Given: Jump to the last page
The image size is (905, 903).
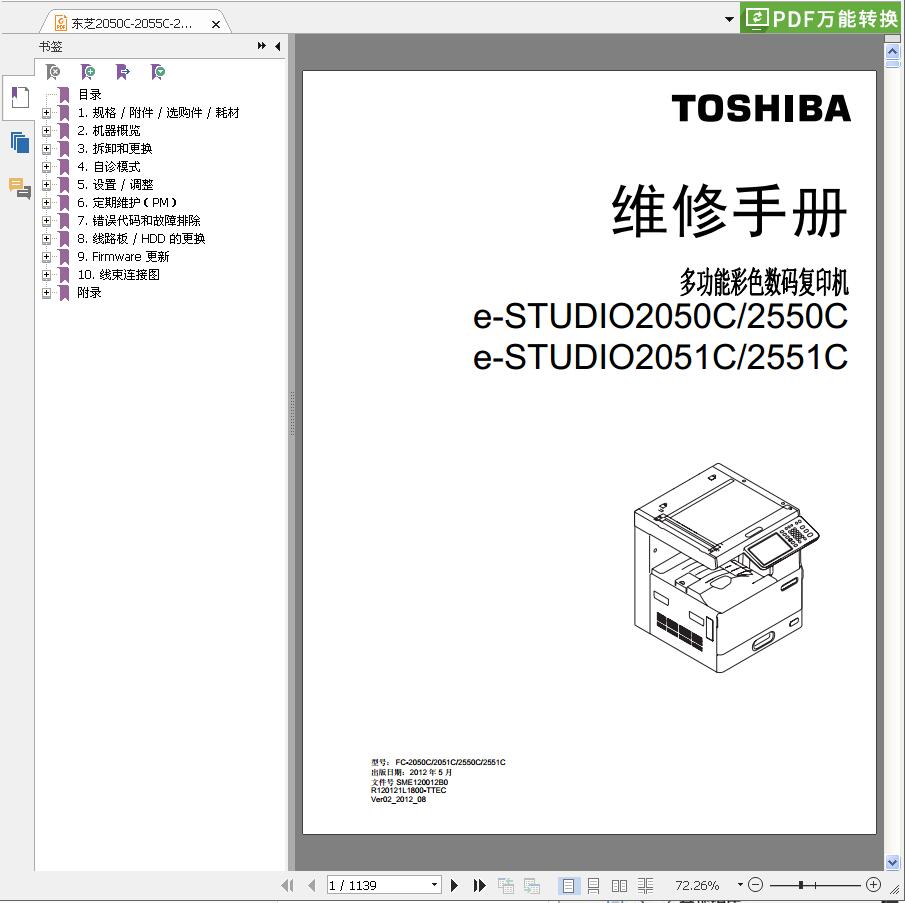Looking at the screenshot, I should pyautogui.click(x=479, y=885).
